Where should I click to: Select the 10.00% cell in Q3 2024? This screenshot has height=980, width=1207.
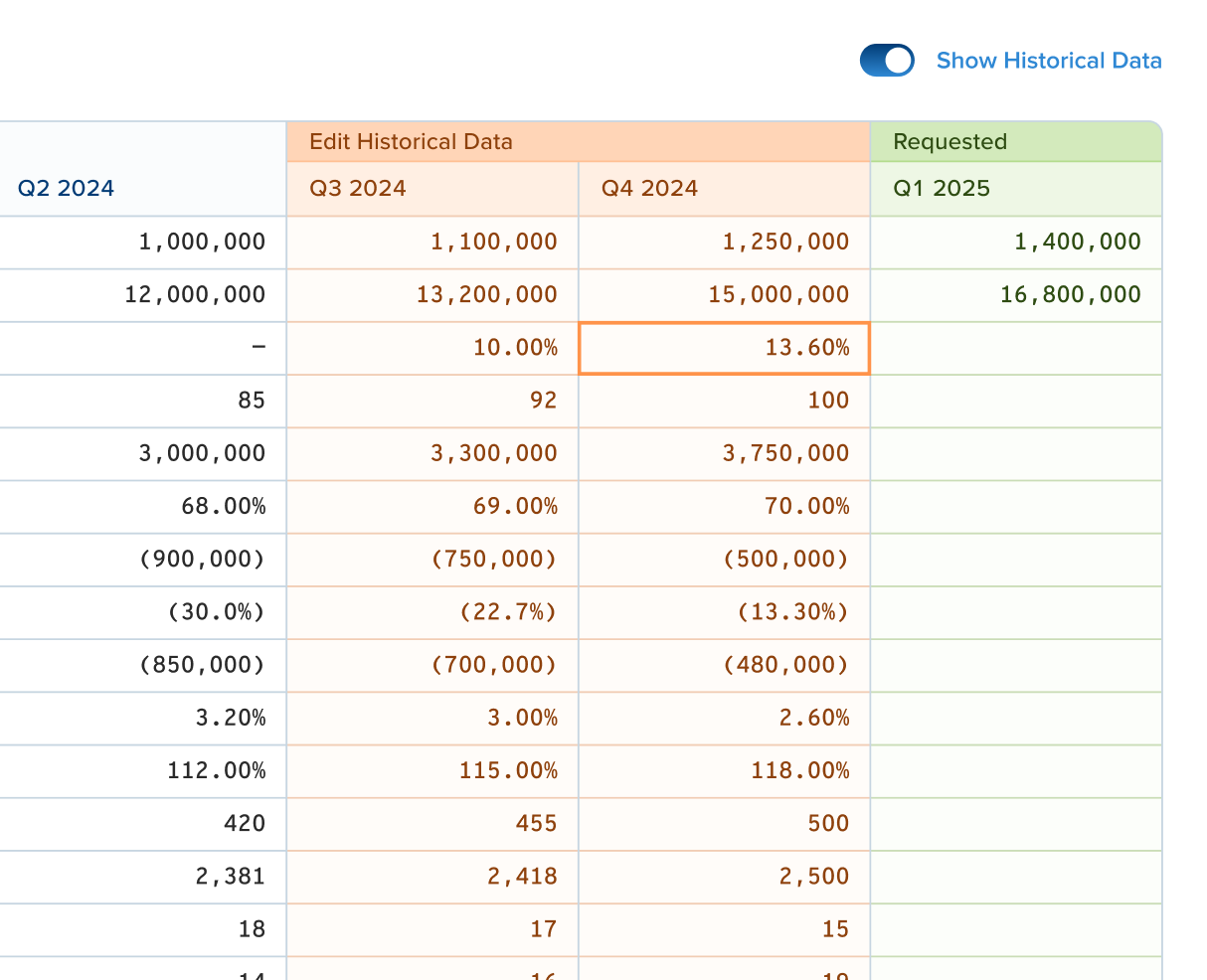[x=432, y=348]
